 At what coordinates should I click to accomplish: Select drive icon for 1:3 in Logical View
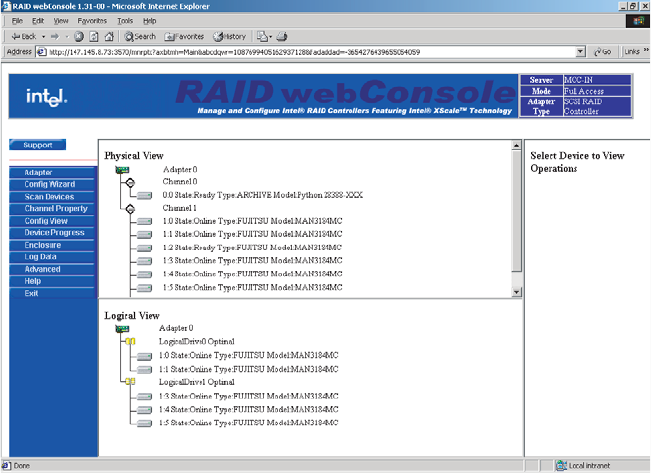point(144,397)
